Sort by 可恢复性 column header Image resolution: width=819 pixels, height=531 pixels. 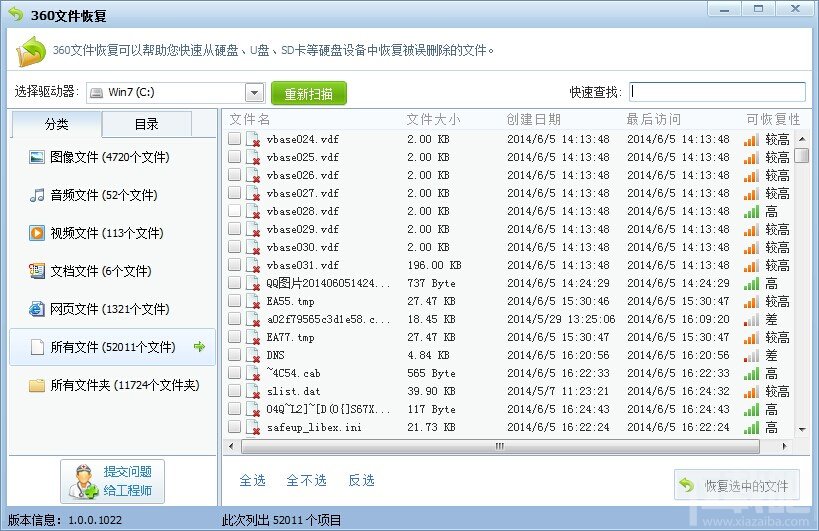773,120
